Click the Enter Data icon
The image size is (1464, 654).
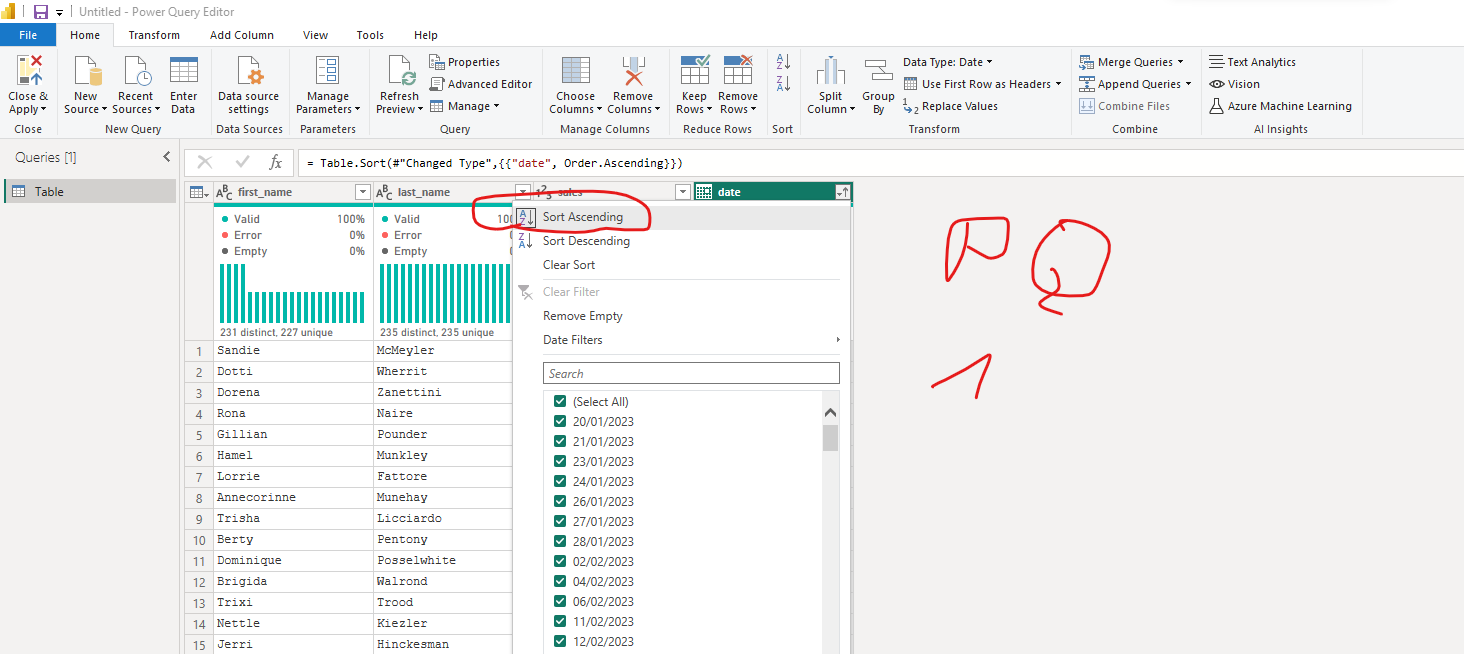pos(183,72)
